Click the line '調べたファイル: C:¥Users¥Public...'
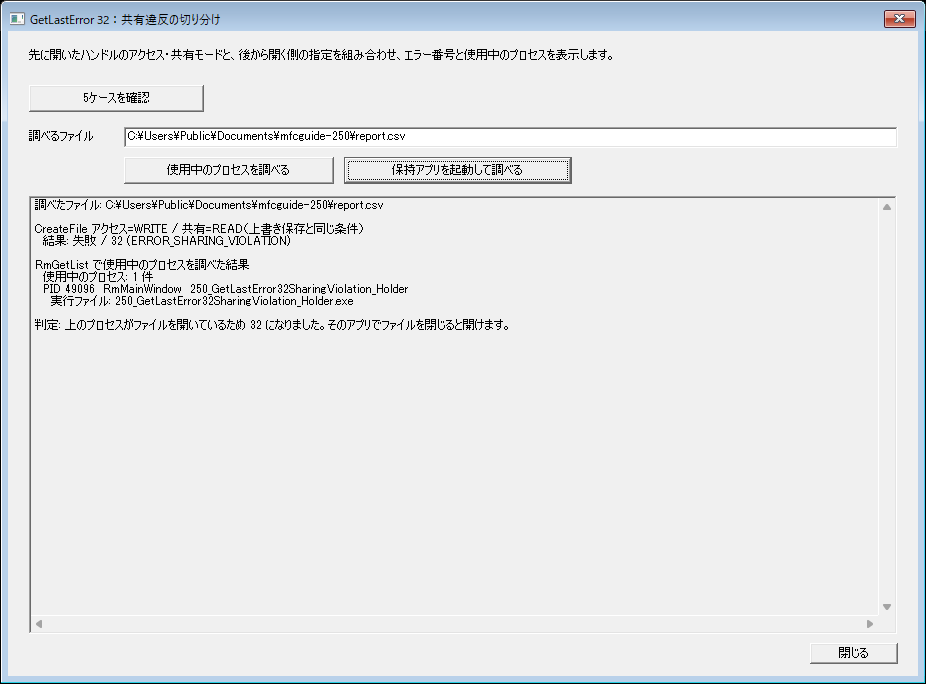This screenshot has height=684, width=926. [x=209, y=205]
